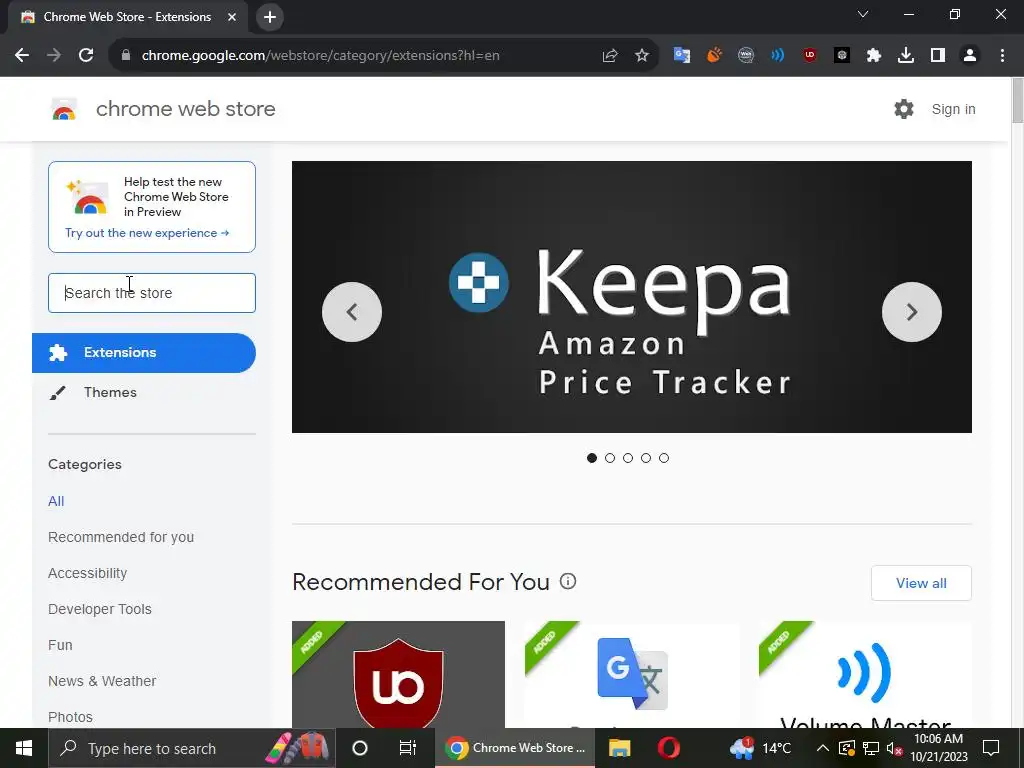Open the Volume Master toolbar extension icon
Screen dimensions: 1024x768
[x=777, y=56]
